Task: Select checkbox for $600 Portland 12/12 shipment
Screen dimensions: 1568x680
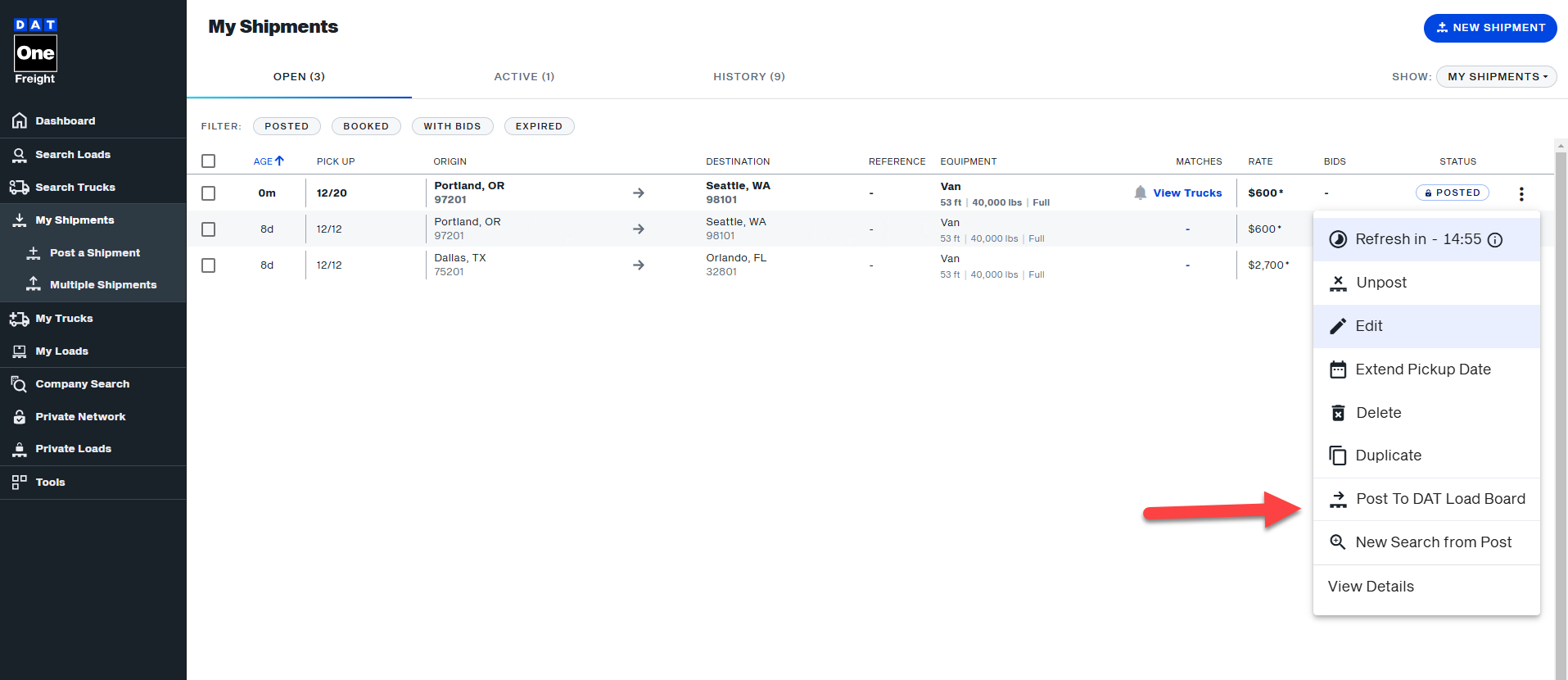Action: (x=209, y=229)
